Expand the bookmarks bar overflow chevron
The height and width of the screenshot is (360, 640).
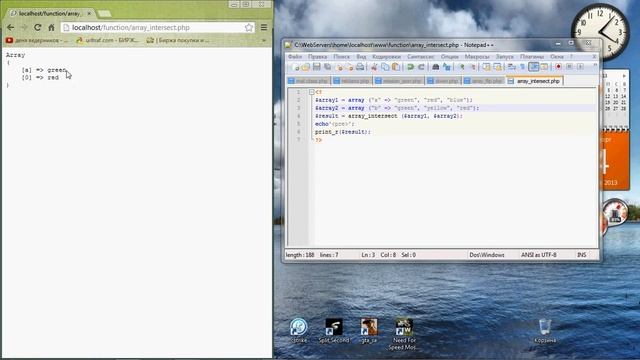click(264, 40)
